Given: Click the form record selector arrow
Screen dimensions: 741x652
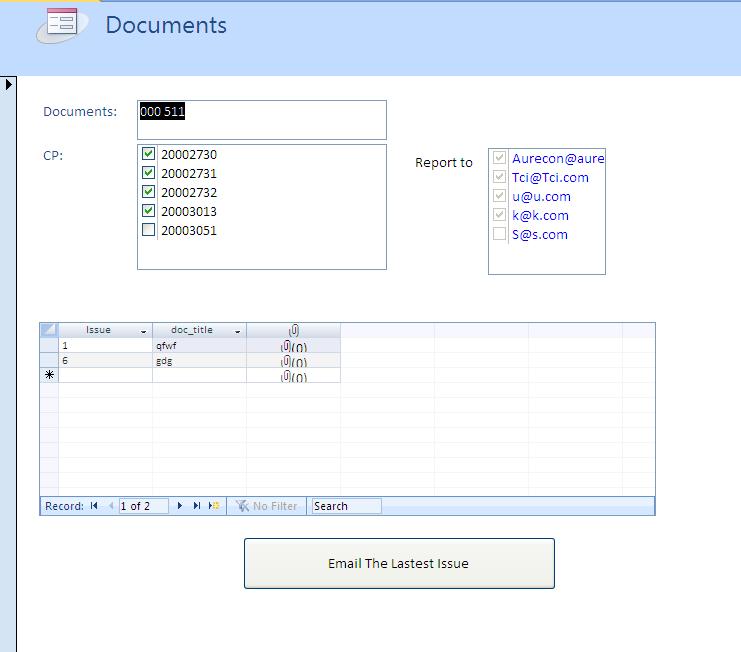Looking at the screenshot, I should (x=9, y=85).
